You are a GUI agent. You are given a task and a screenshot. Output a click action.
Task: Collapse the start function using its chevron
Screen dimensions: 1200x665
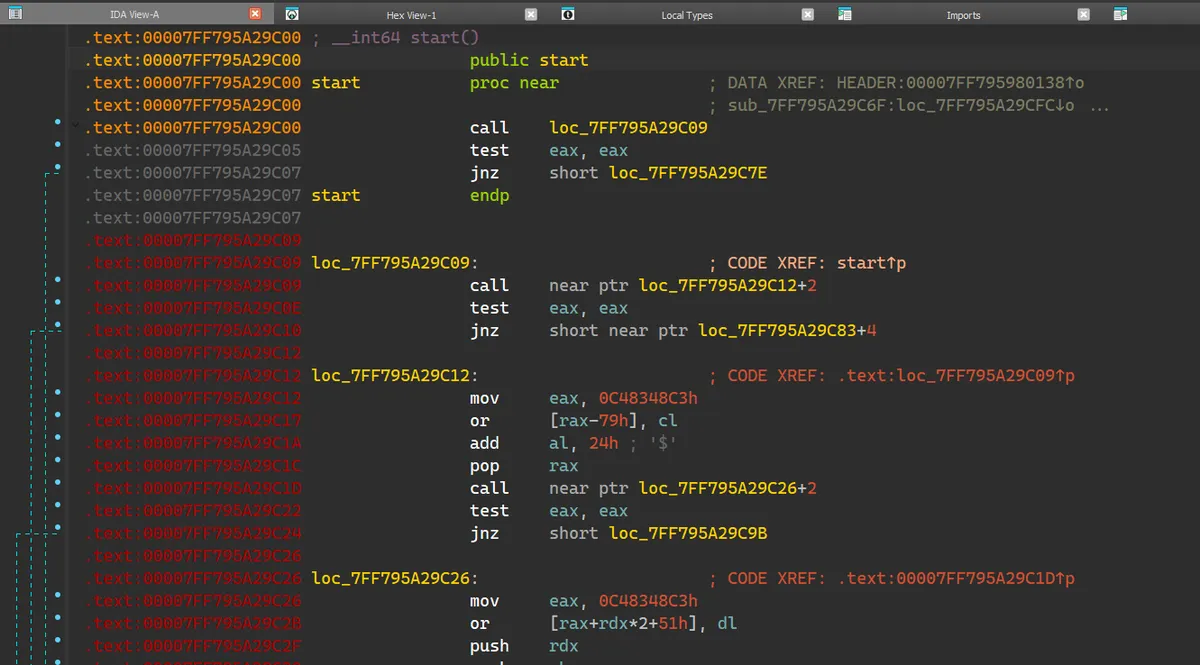click(75, 126)
